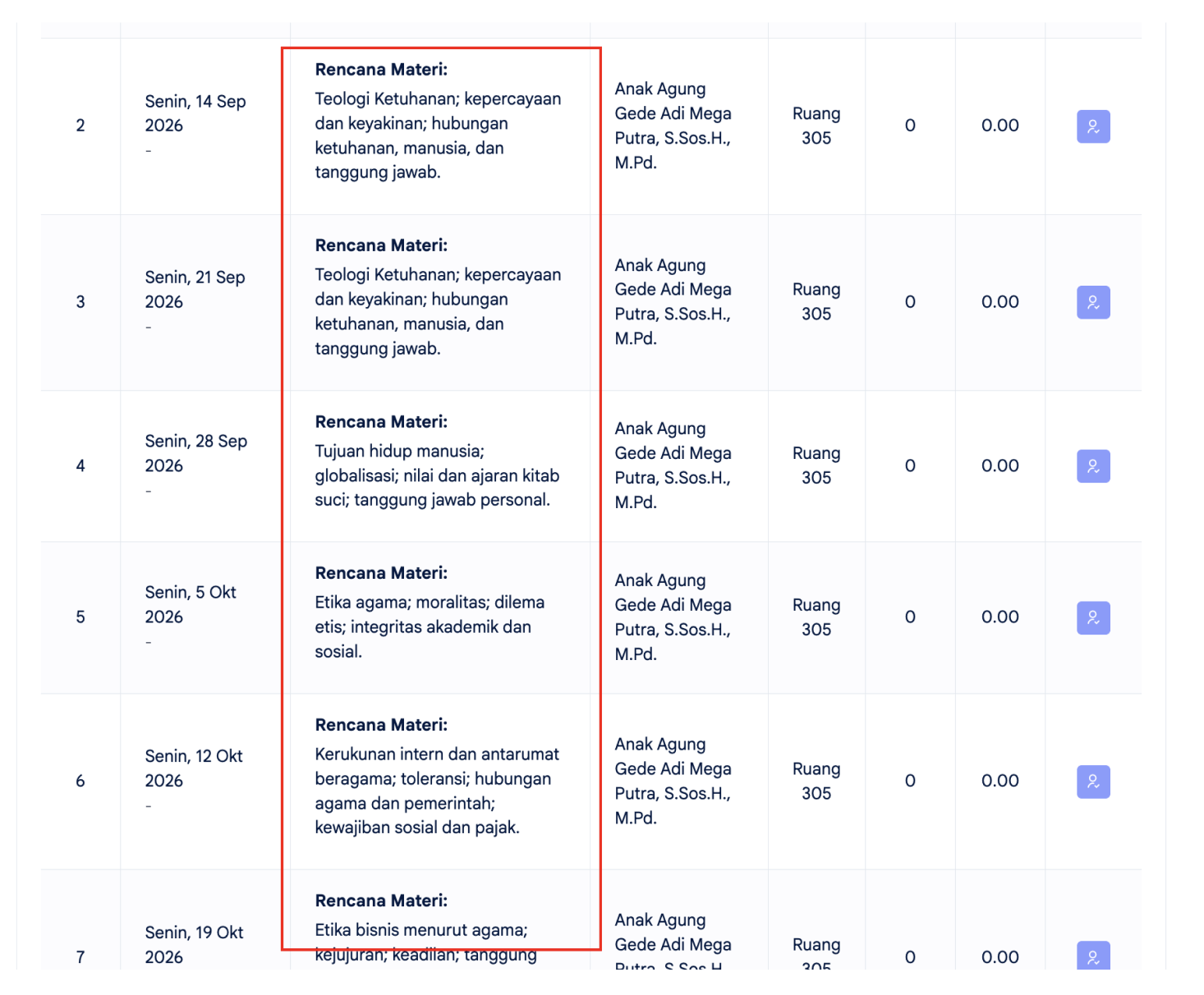Click lecturer name in meeting 6 row
Image resolution: width=1204 pixels, height=995 pixels.
click(673, 781)
